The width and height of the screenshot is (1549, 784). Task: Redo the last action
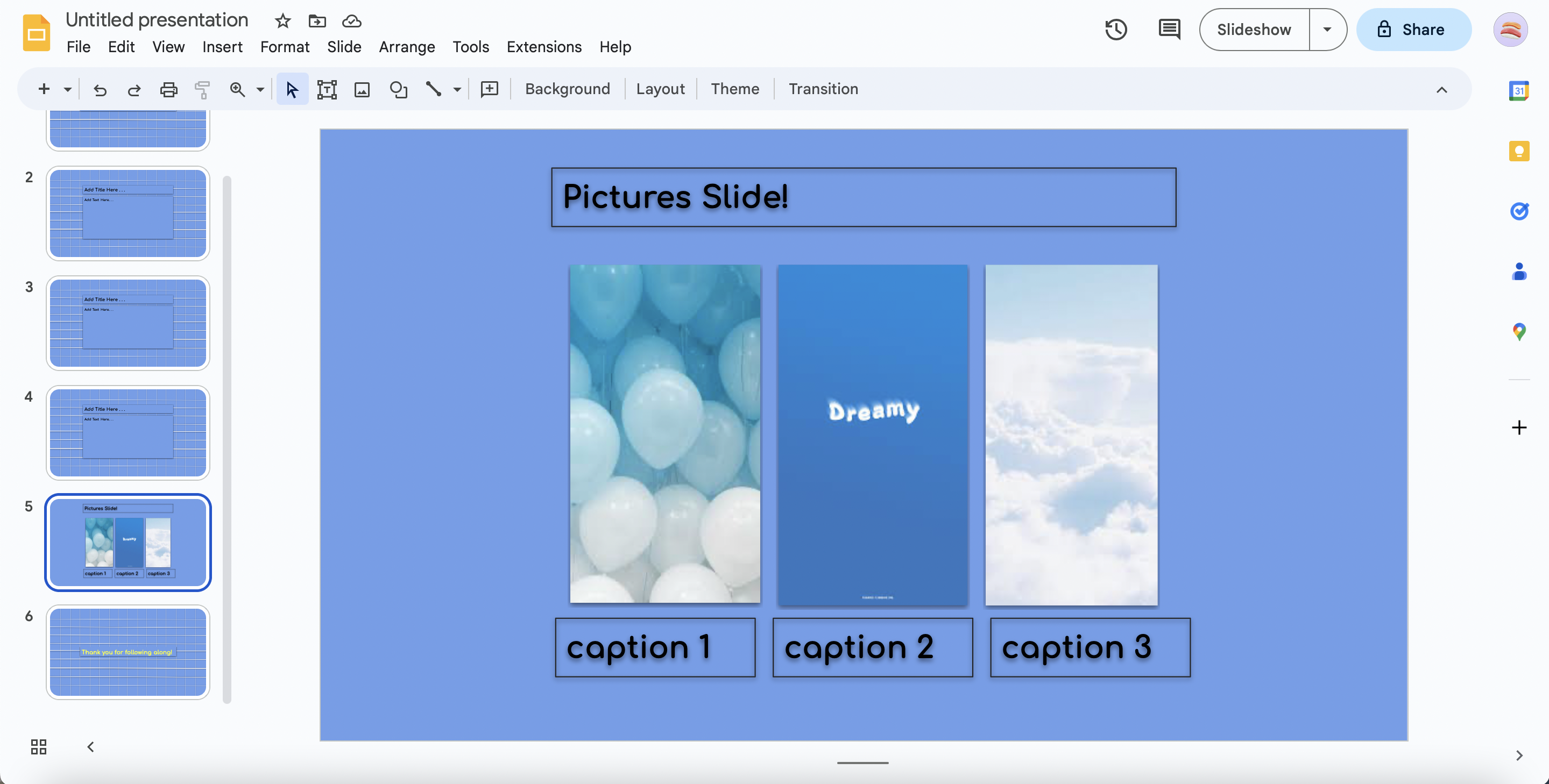134,89
